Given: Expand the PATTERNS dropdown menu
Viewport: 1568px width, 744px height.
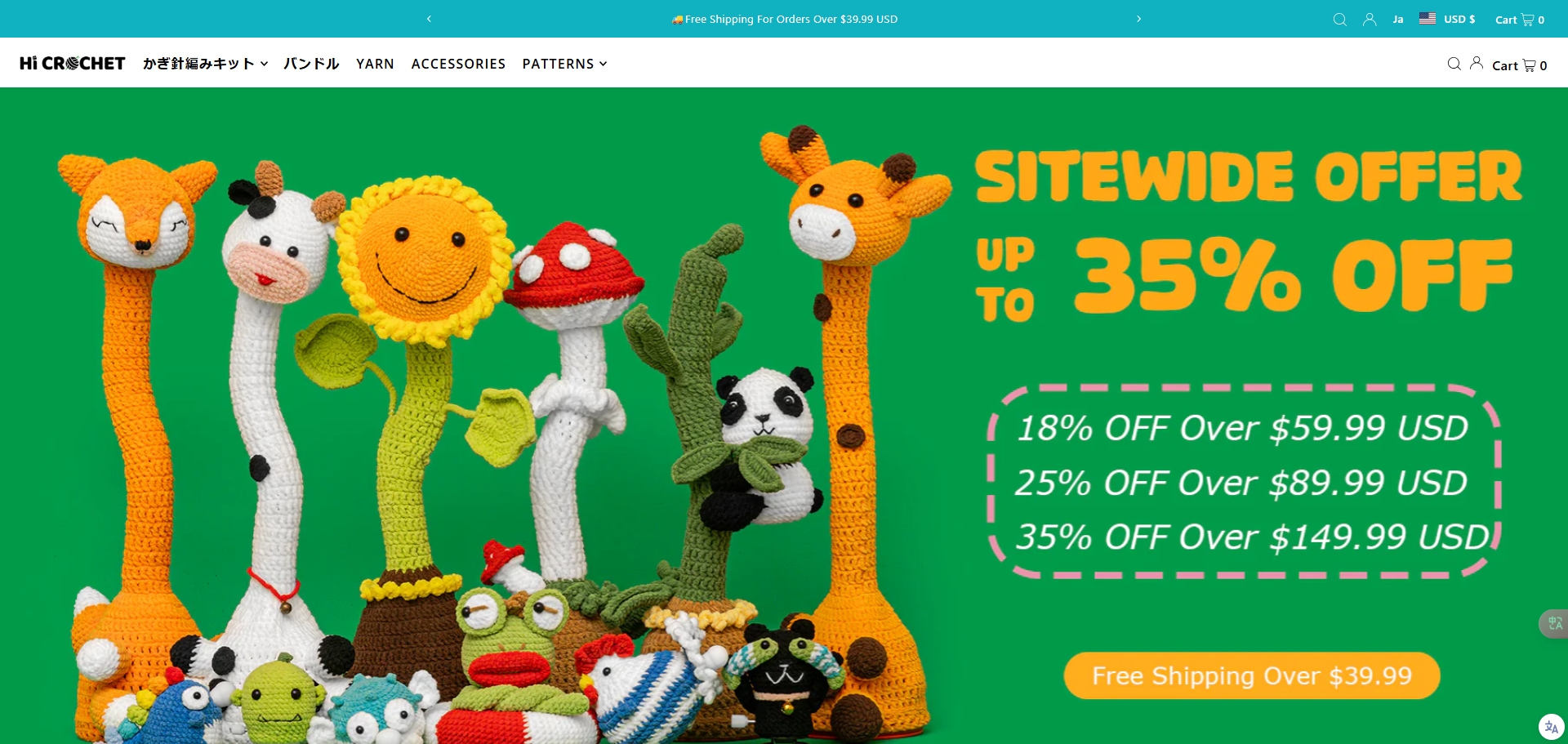Looking at the screenshot, I should click(x=564, y=64).
